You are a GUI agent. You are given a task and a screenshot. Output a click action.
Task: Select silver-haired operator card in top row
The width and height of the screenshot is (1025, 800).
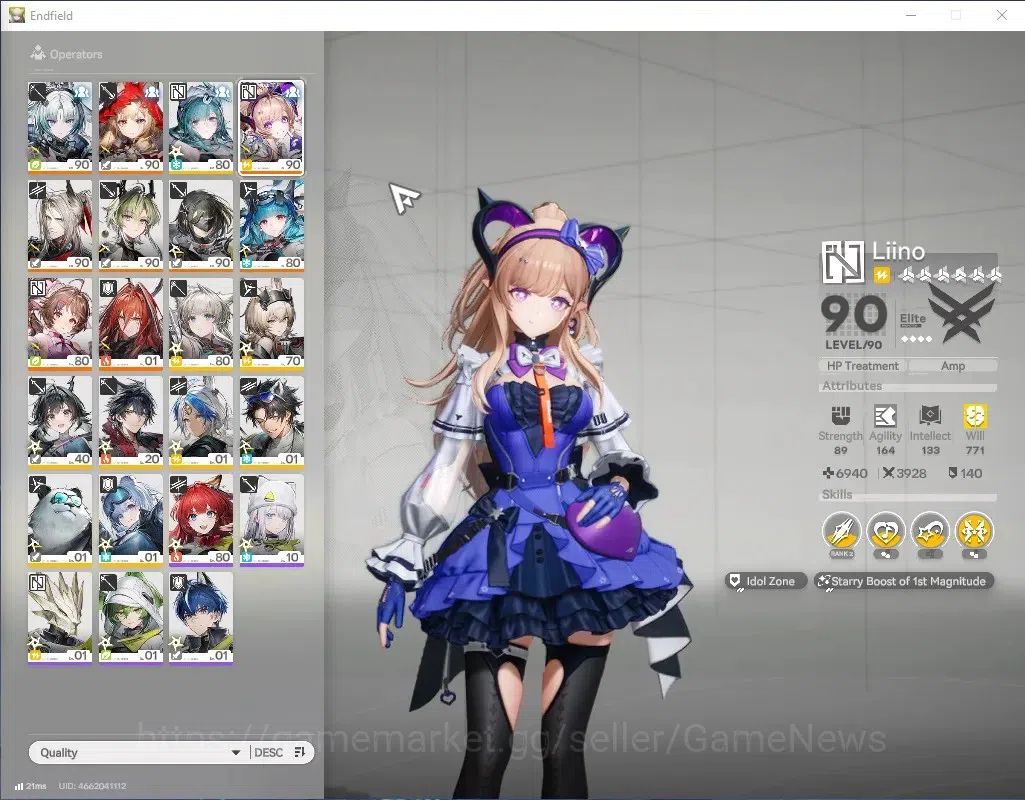coord(60,127)
